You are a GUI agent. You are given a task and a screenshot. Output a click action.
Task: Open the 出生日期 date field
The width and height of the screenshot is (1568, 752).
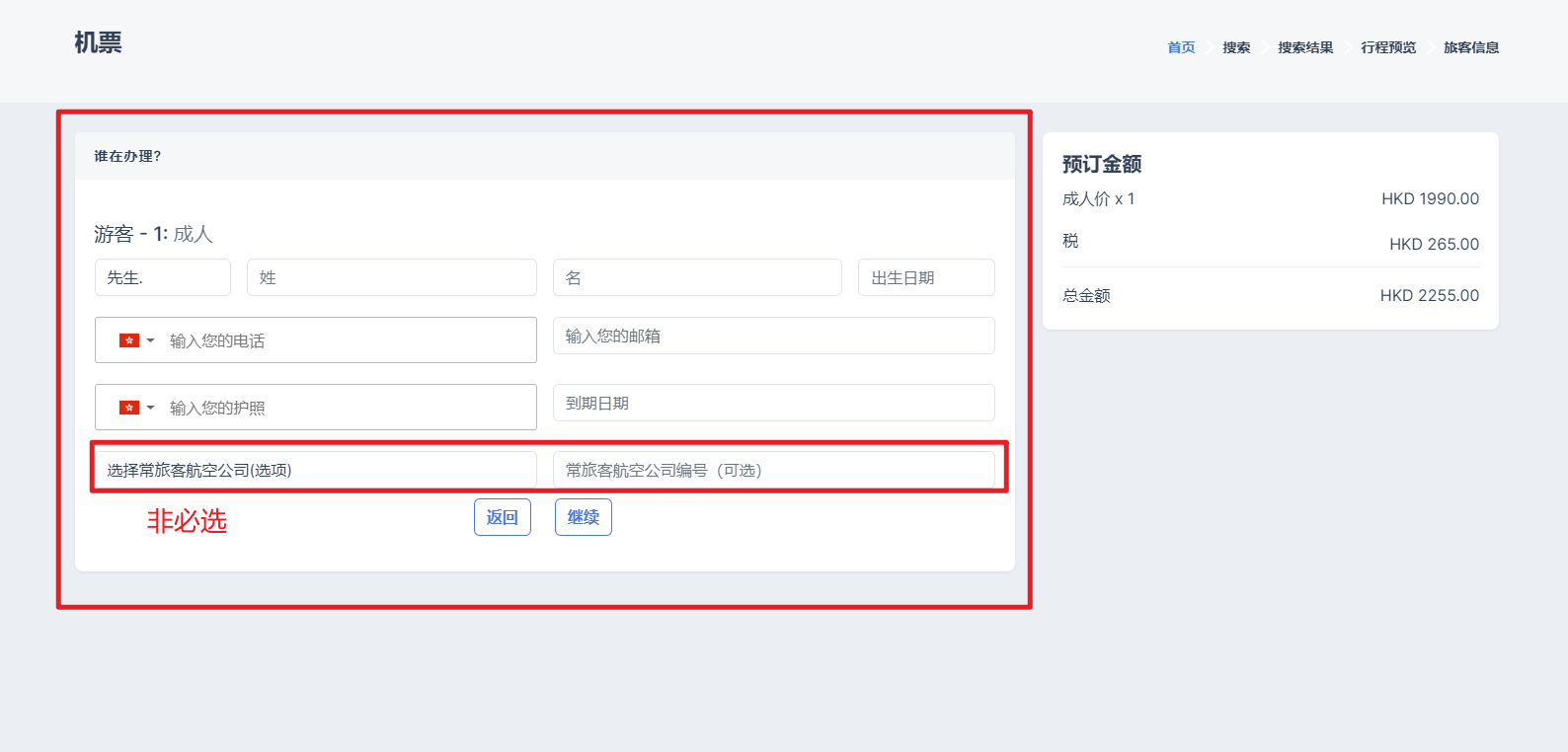926,277
